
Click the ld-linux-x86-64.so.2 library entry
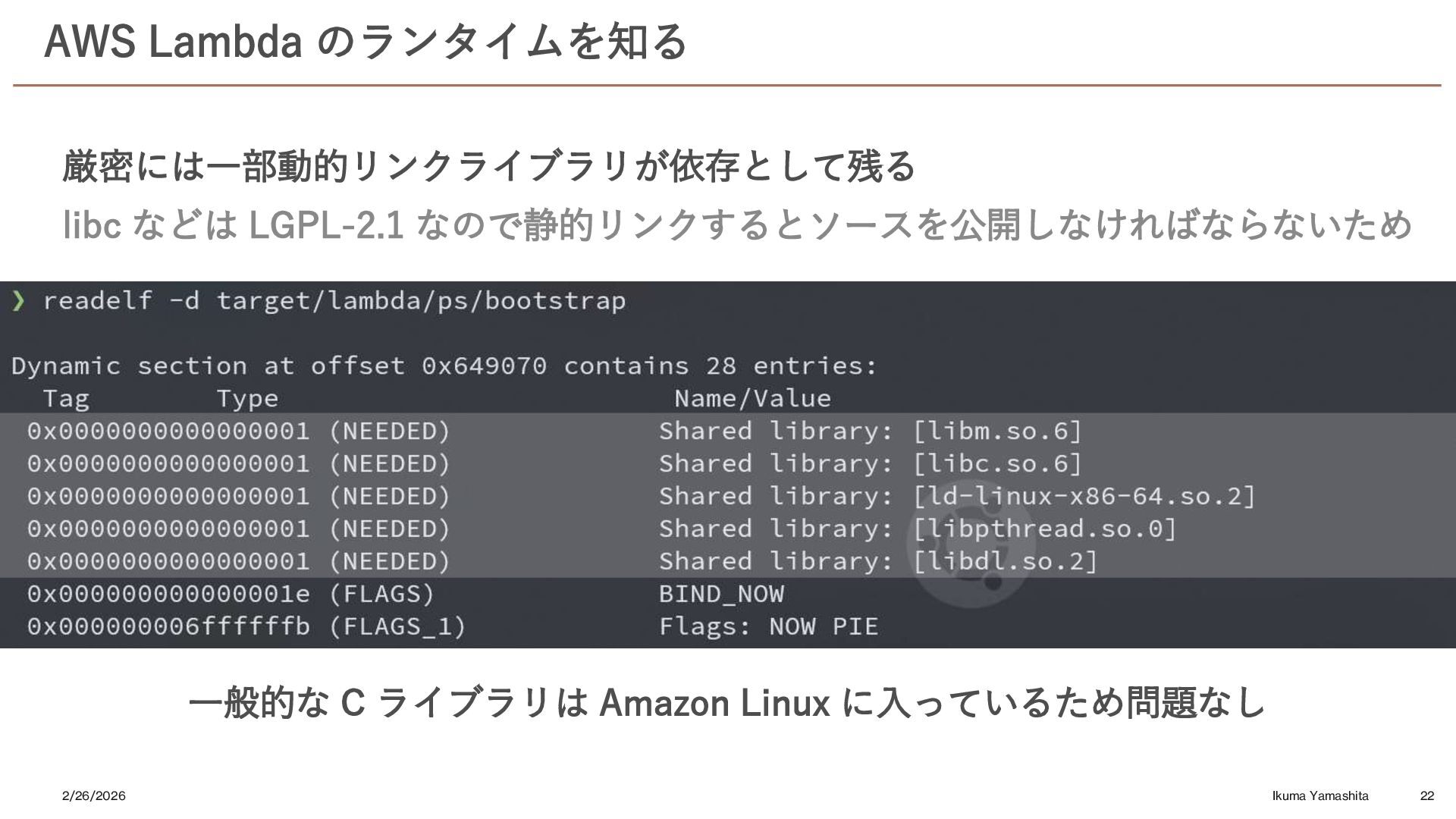1084,497
